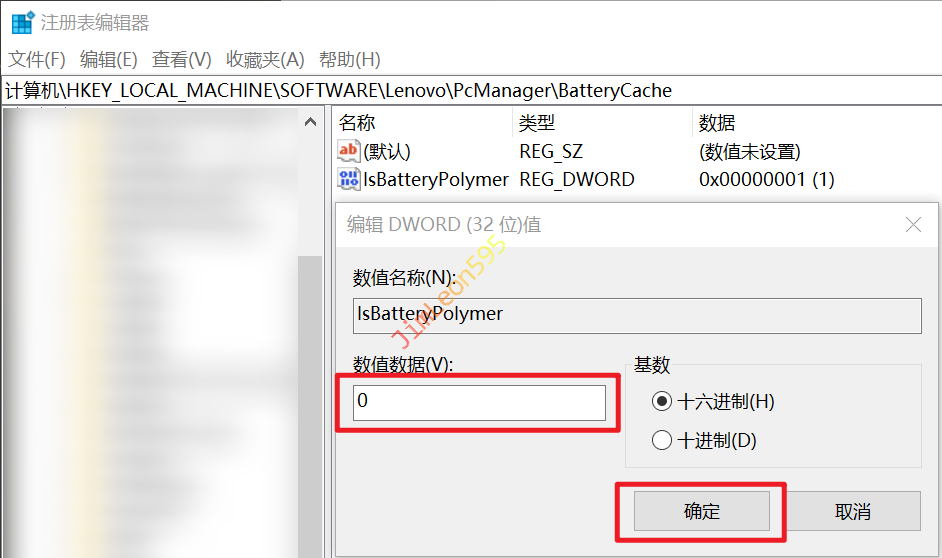Click into the 数值数据(V) input field

point(479,402)
